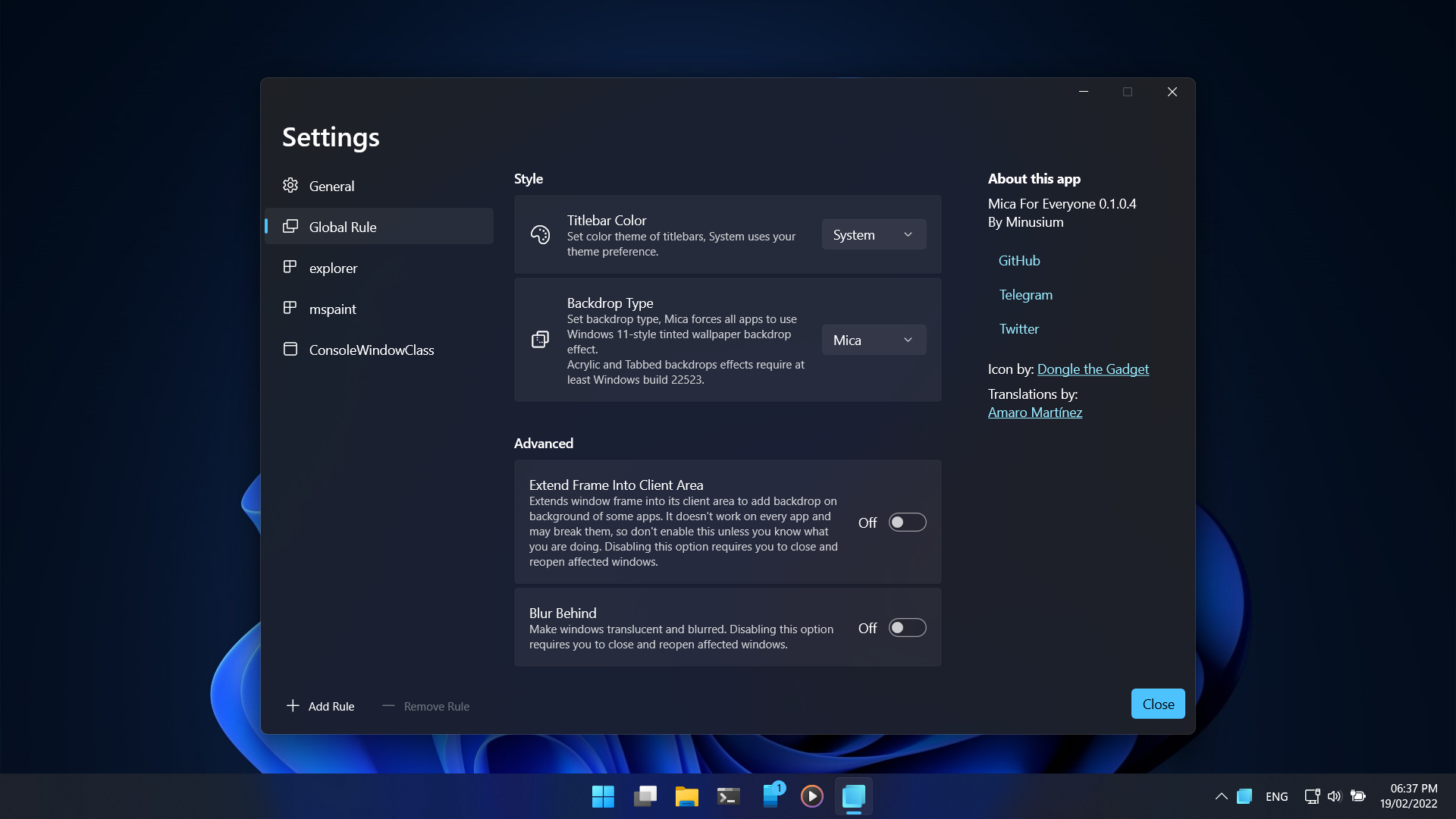This screenshot has height=819, width=1456.
Task: Click the Backdrop Type layers icon
Action: (x=540, y=340)
